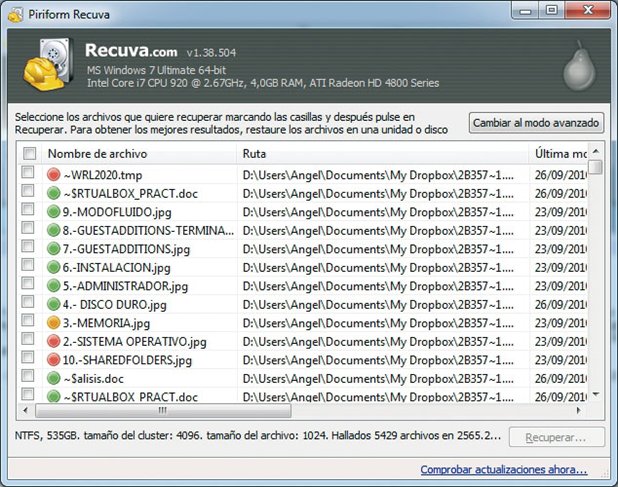Click the Piriform pear logo icon

573,66
